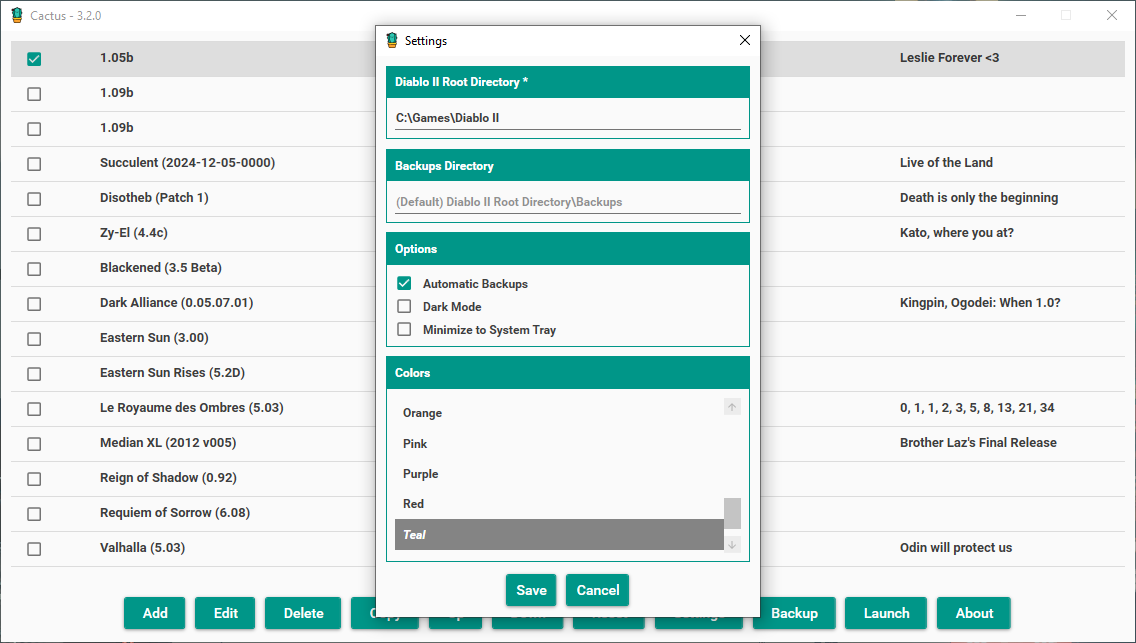Open the About button

coord(974,613)
